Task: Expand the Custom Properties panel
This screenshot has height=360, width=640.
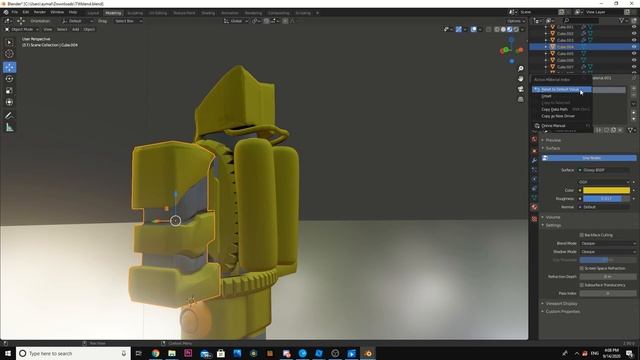Action: 562,311
